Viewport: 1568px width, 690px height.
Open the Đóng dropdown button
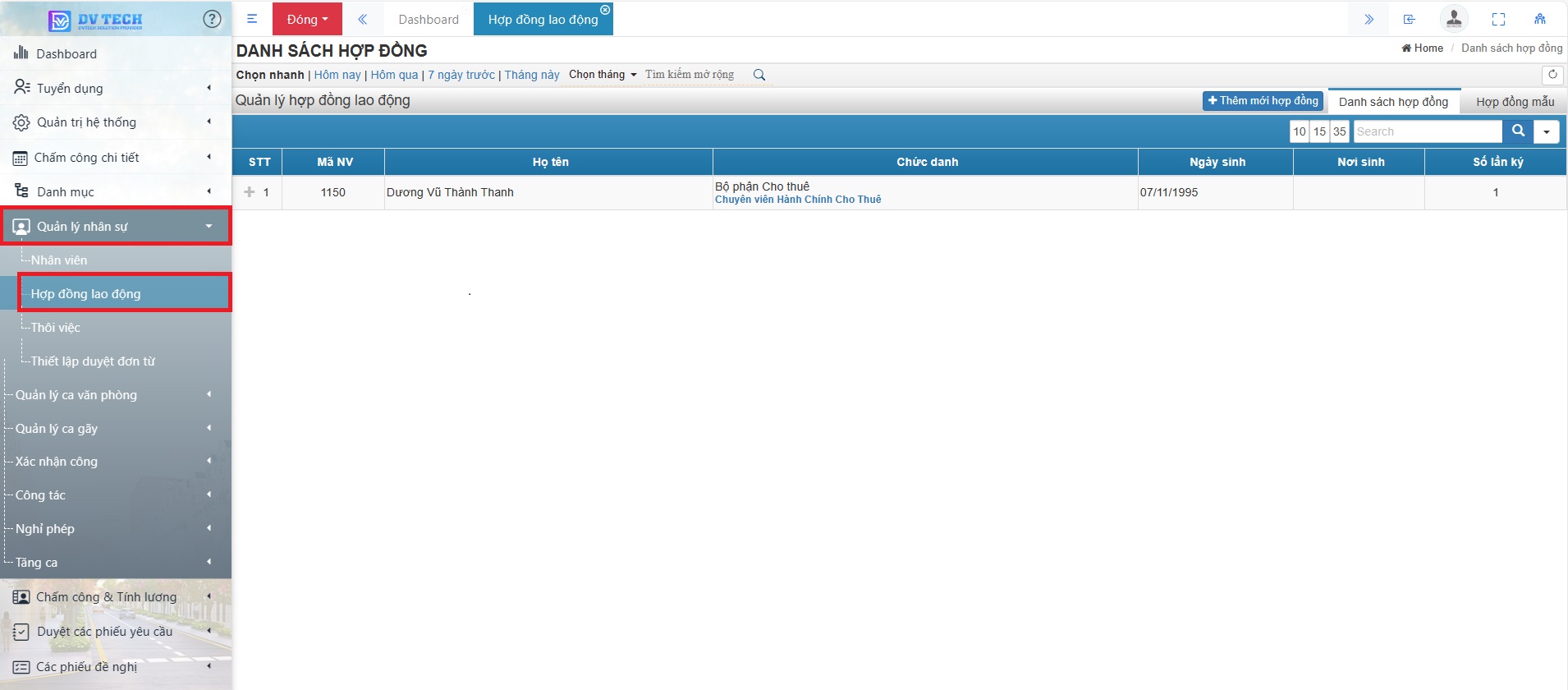coord(307,19)
